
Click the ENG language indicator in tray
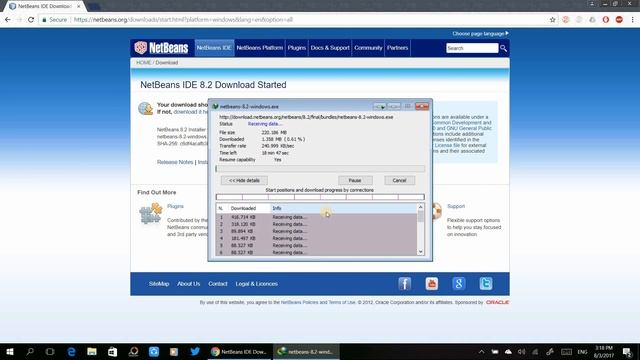point(582,351)
